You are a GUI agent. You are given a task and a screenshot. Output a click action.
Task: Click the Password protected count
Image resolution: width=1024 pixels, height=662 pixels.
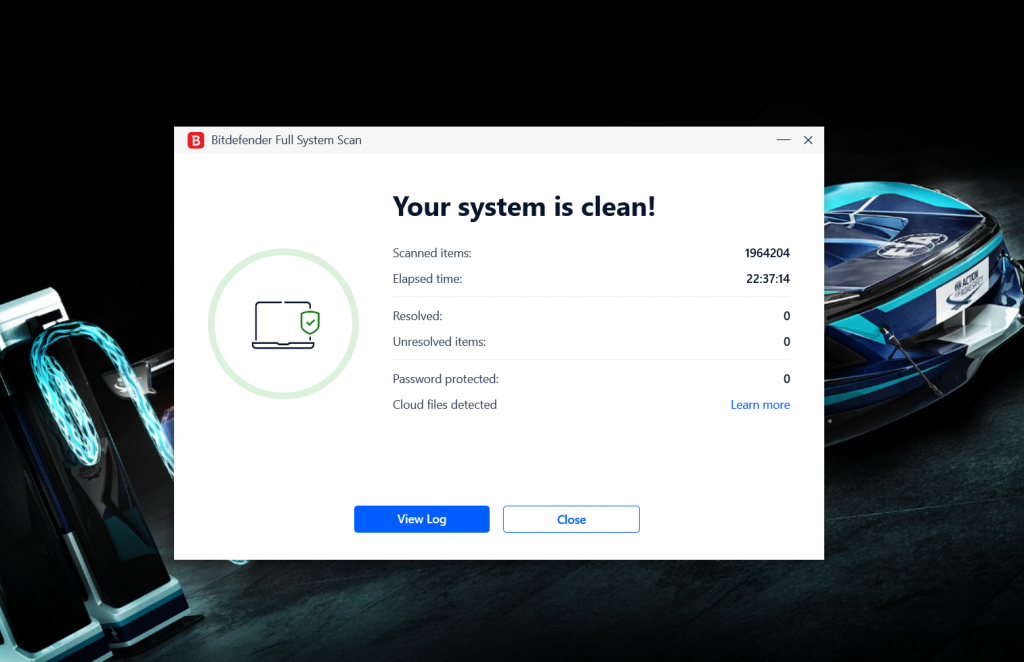coord(786,379)
